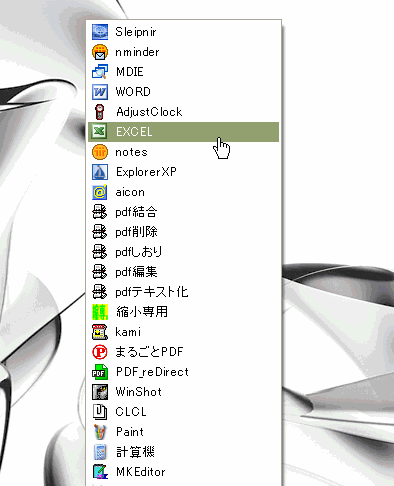The width and height of the screenshot is (394, 486).
Task: Choose the pdf結合 entry
Action: point(183,212)
